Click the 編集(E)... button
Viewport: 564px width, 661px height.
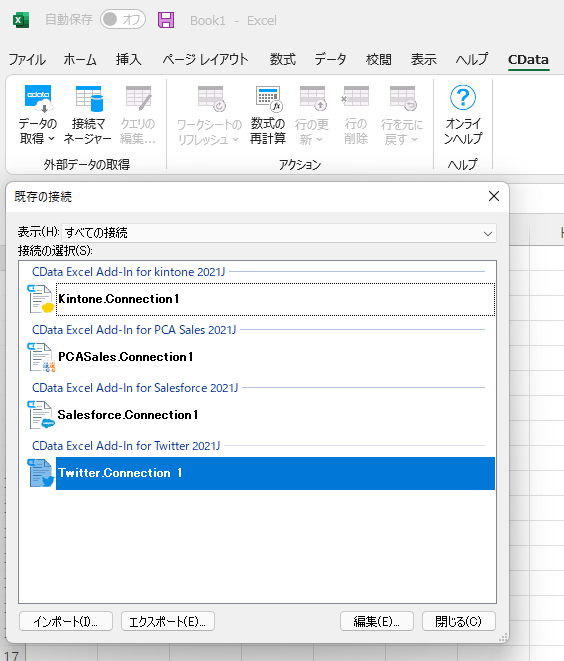click(377, 621)
